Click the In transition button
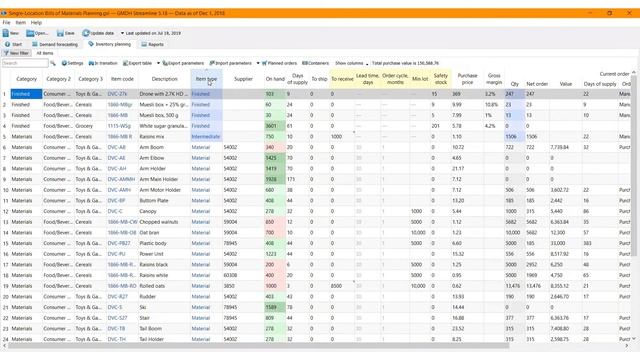 103,63
